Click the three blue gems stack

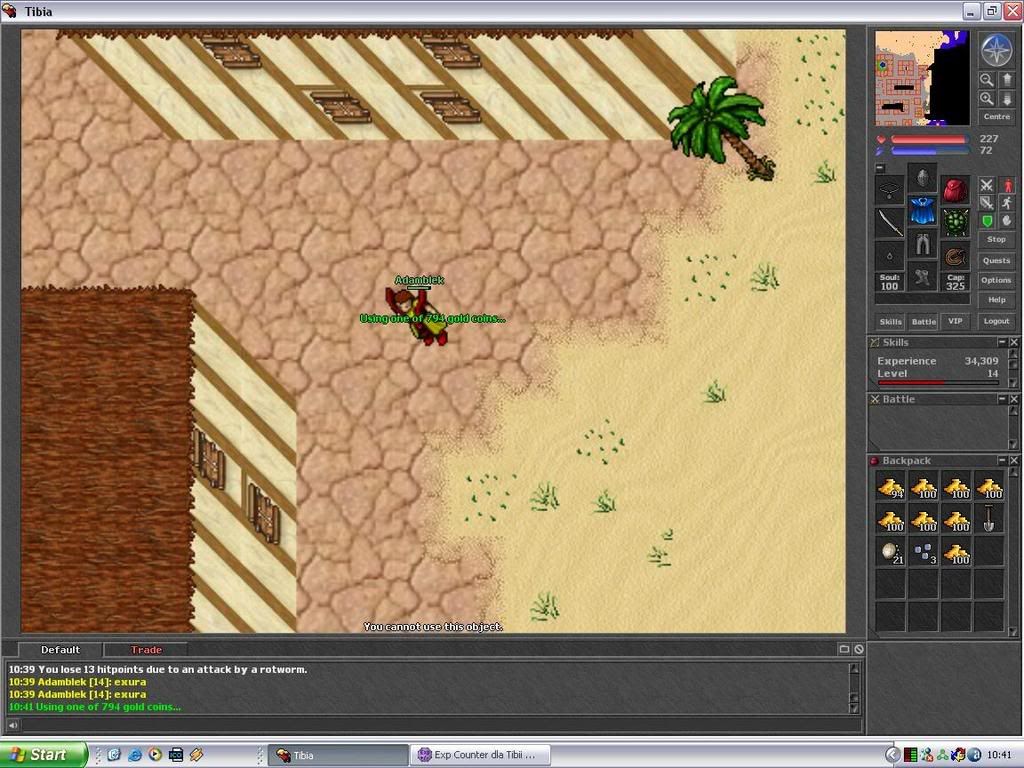[923, 552]
